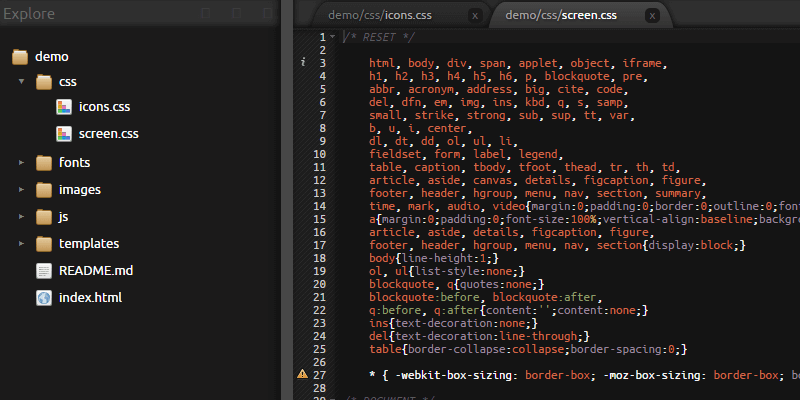This screenshot has width=800, height=400.
Task: Collapse the css folder
Action: coord(21,82)
